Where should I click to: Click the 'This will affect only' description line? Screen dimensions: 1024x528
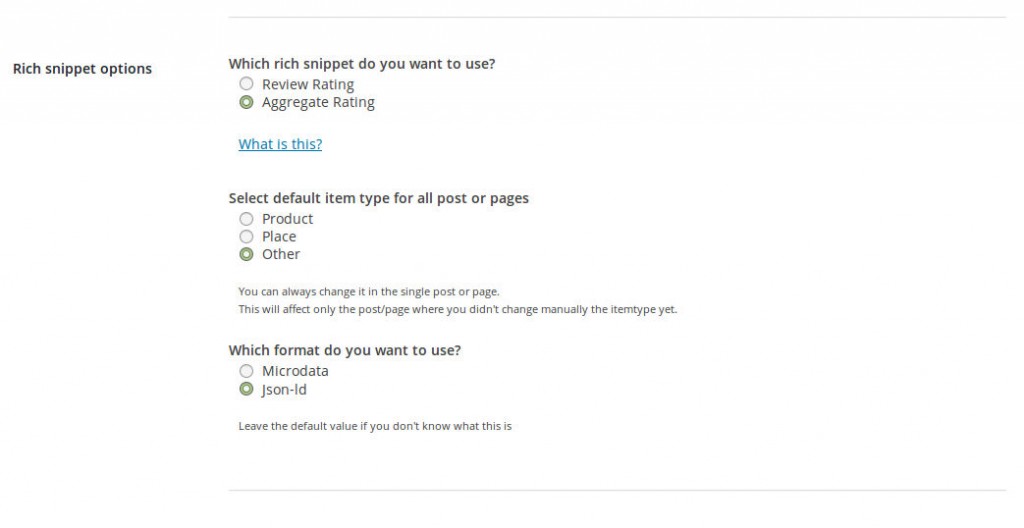pos(458,309)
